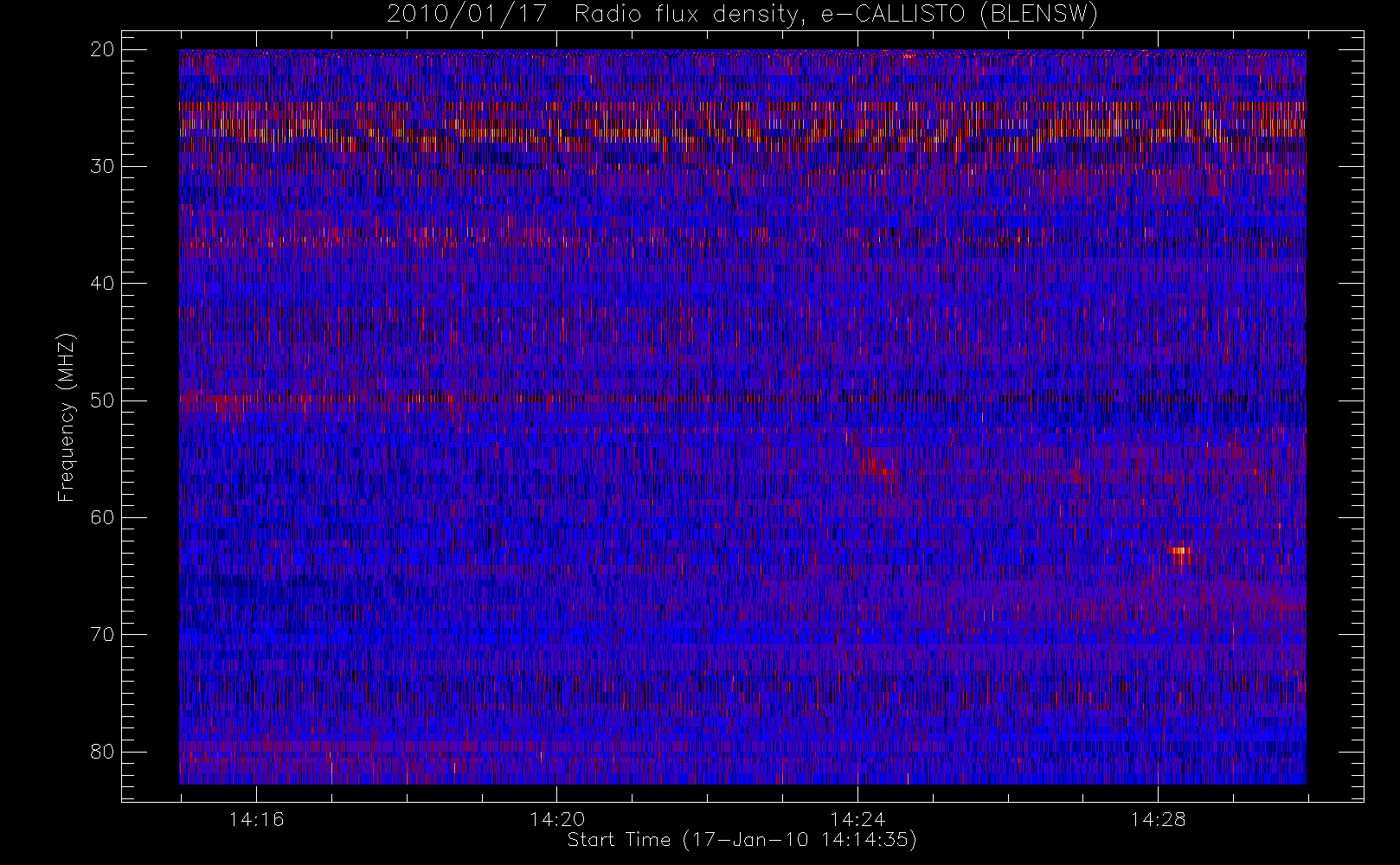This screenshot has width=1400, height=865.
Task: Select the 14:20 time tick label
Action: pyautogui.click(x=557, y=819)
